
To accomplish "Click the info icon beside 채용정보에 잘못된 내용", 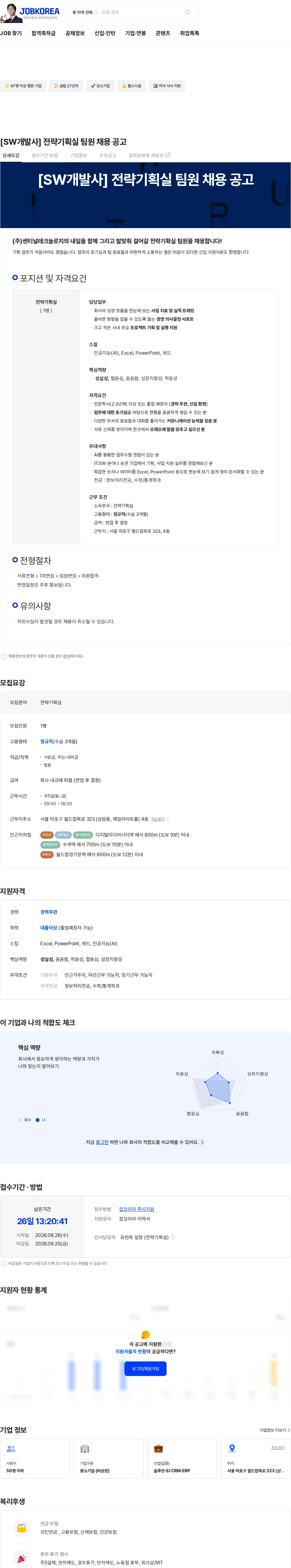I will (4, 656).
